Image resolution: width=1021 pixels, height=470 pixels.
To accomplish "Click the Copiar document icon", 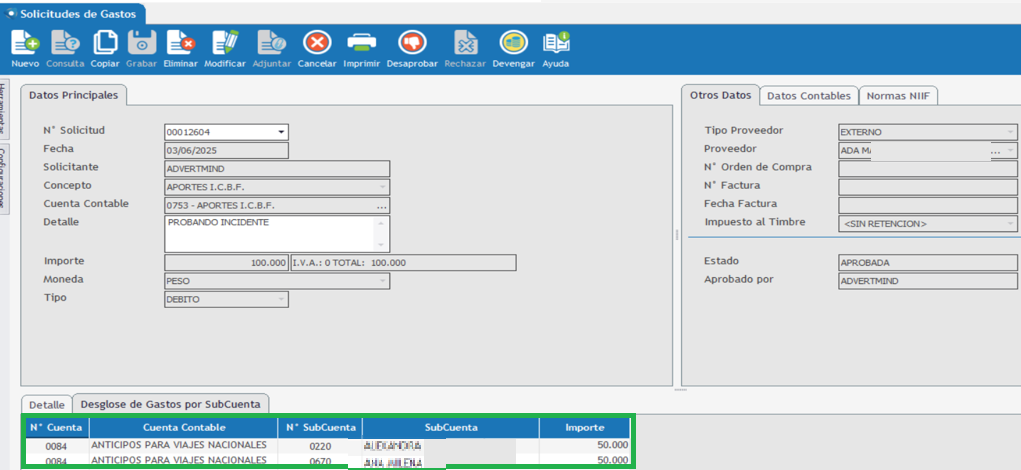I will [105, 43].
